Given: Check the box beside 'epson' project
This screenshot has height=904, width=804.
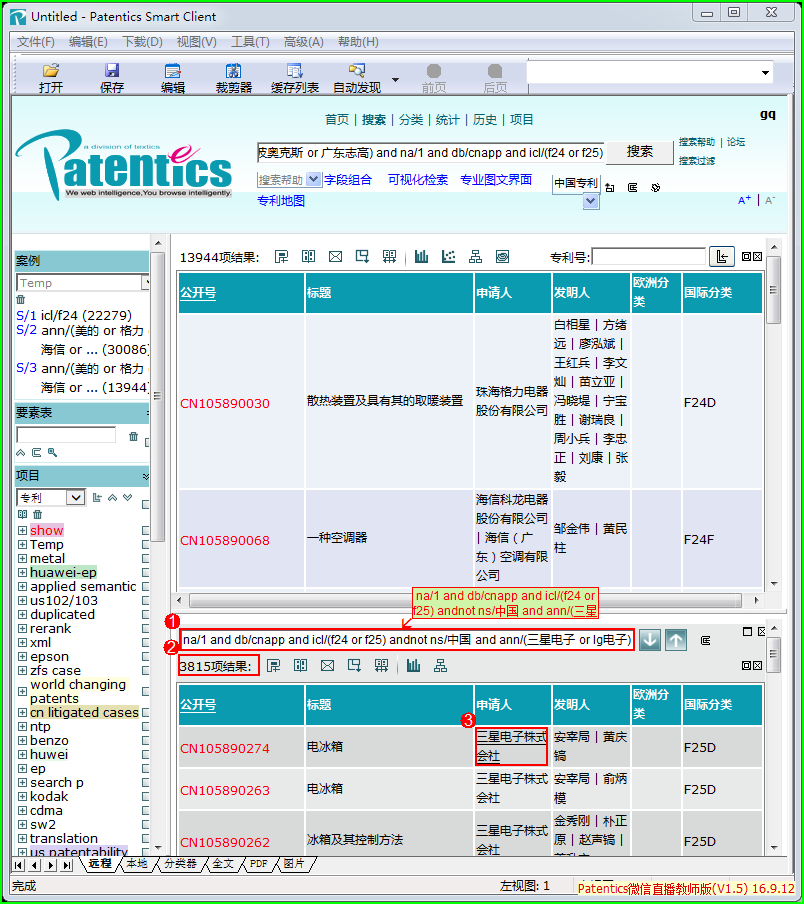Looking at the screenshot, I should click(x=146, y=657).
